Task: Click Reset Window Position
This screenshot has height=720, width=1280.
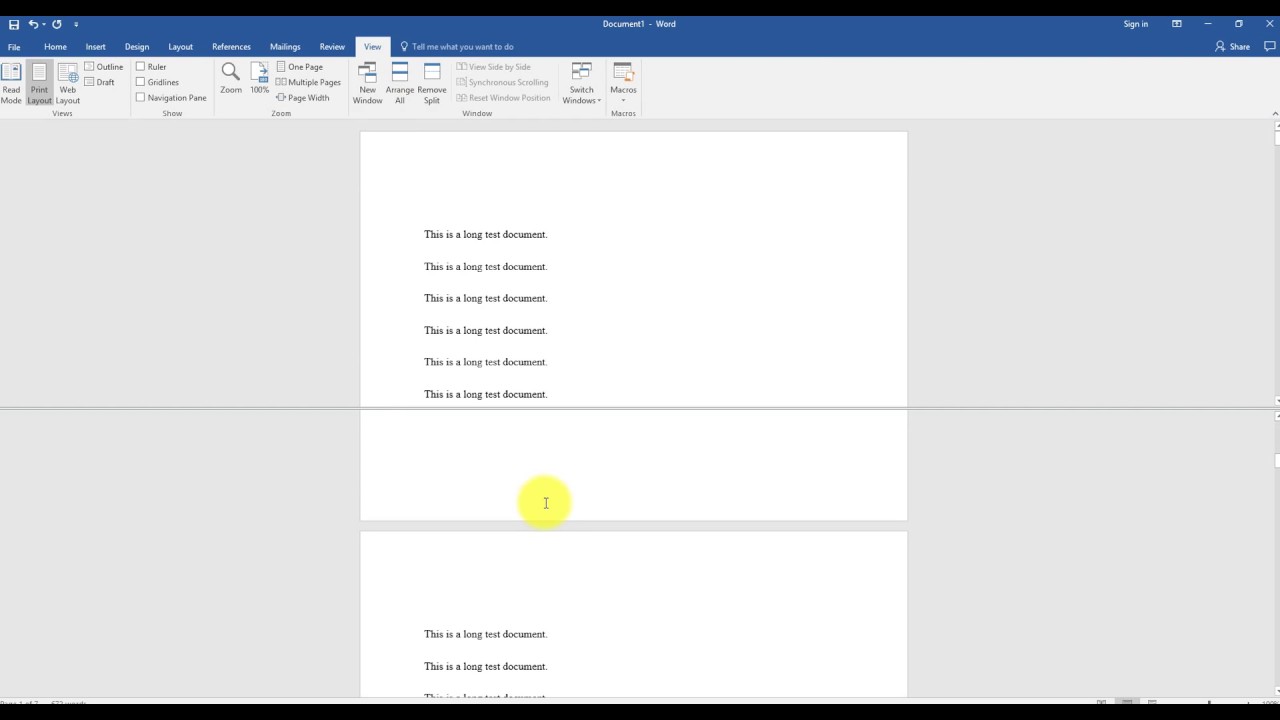Action: [504, 98]
